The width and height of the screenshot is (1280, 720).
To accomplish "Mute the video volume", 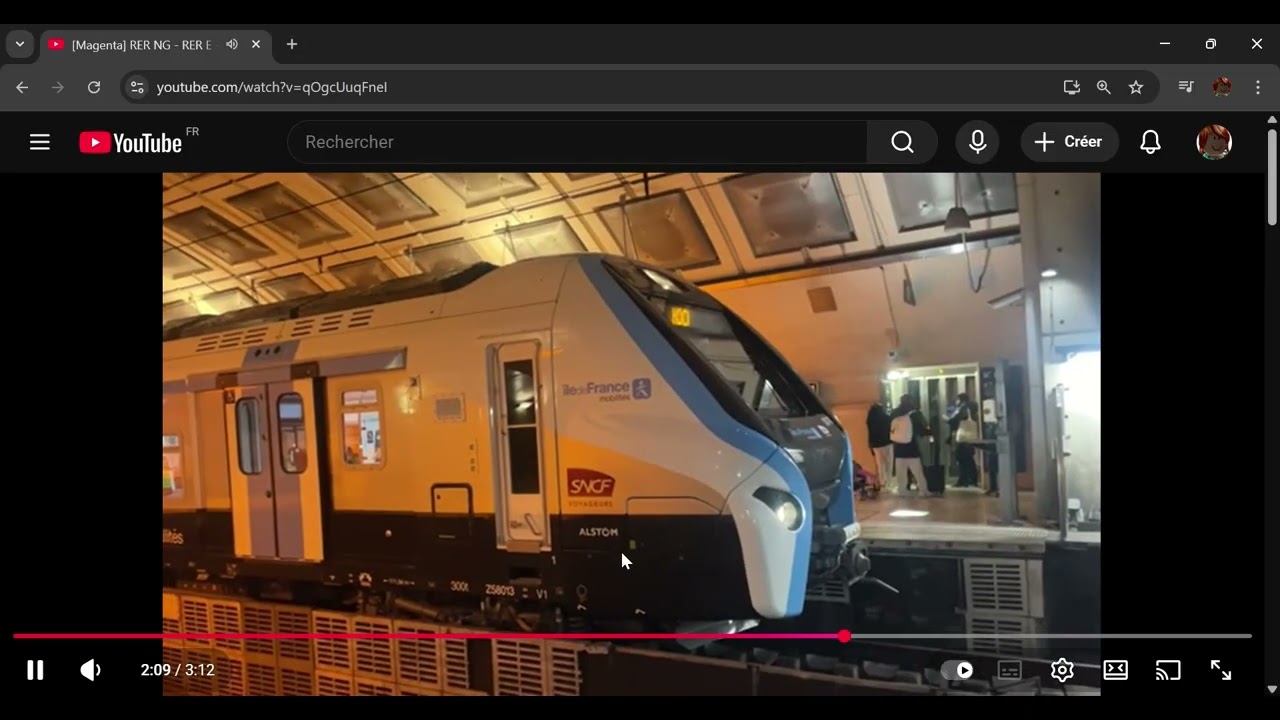I will [x=91, y=670].
